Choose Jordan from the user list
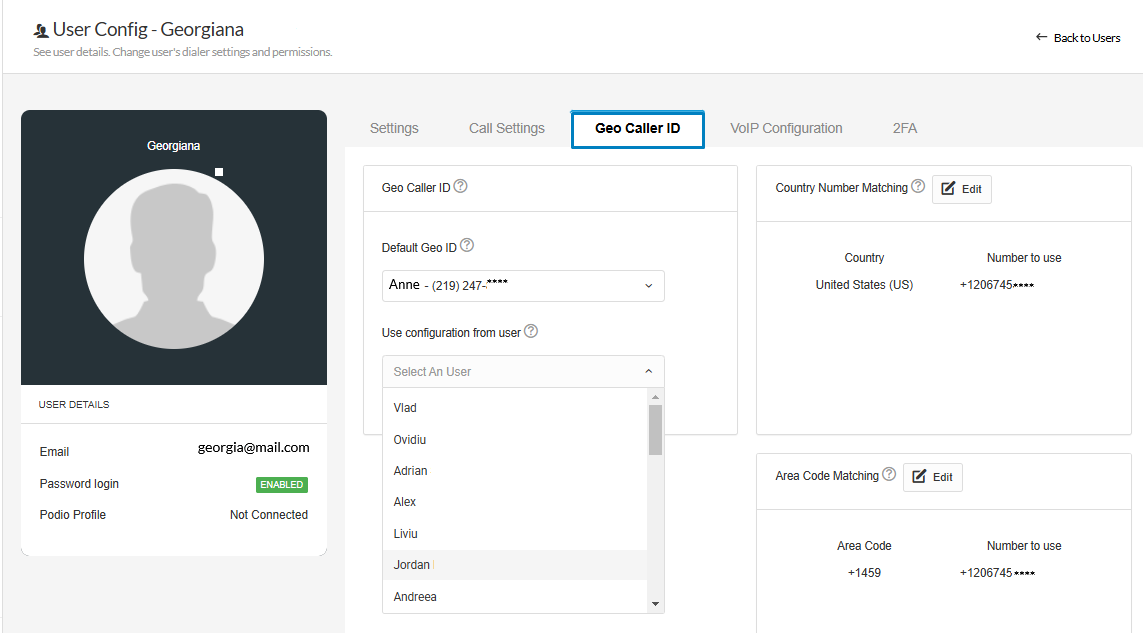Image resolution: width=1143 pixels, height=633 pixels. (412, 565)
